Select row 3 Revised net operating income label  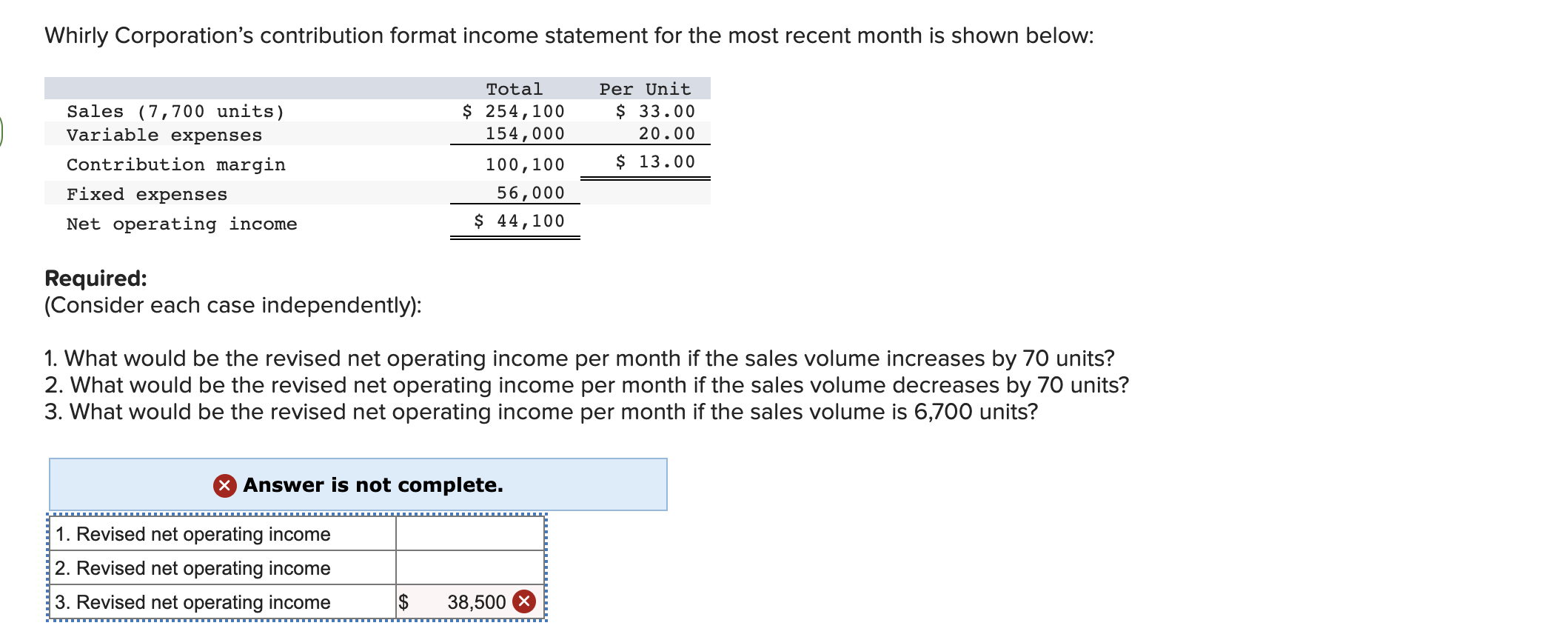[x=192, y=602]
